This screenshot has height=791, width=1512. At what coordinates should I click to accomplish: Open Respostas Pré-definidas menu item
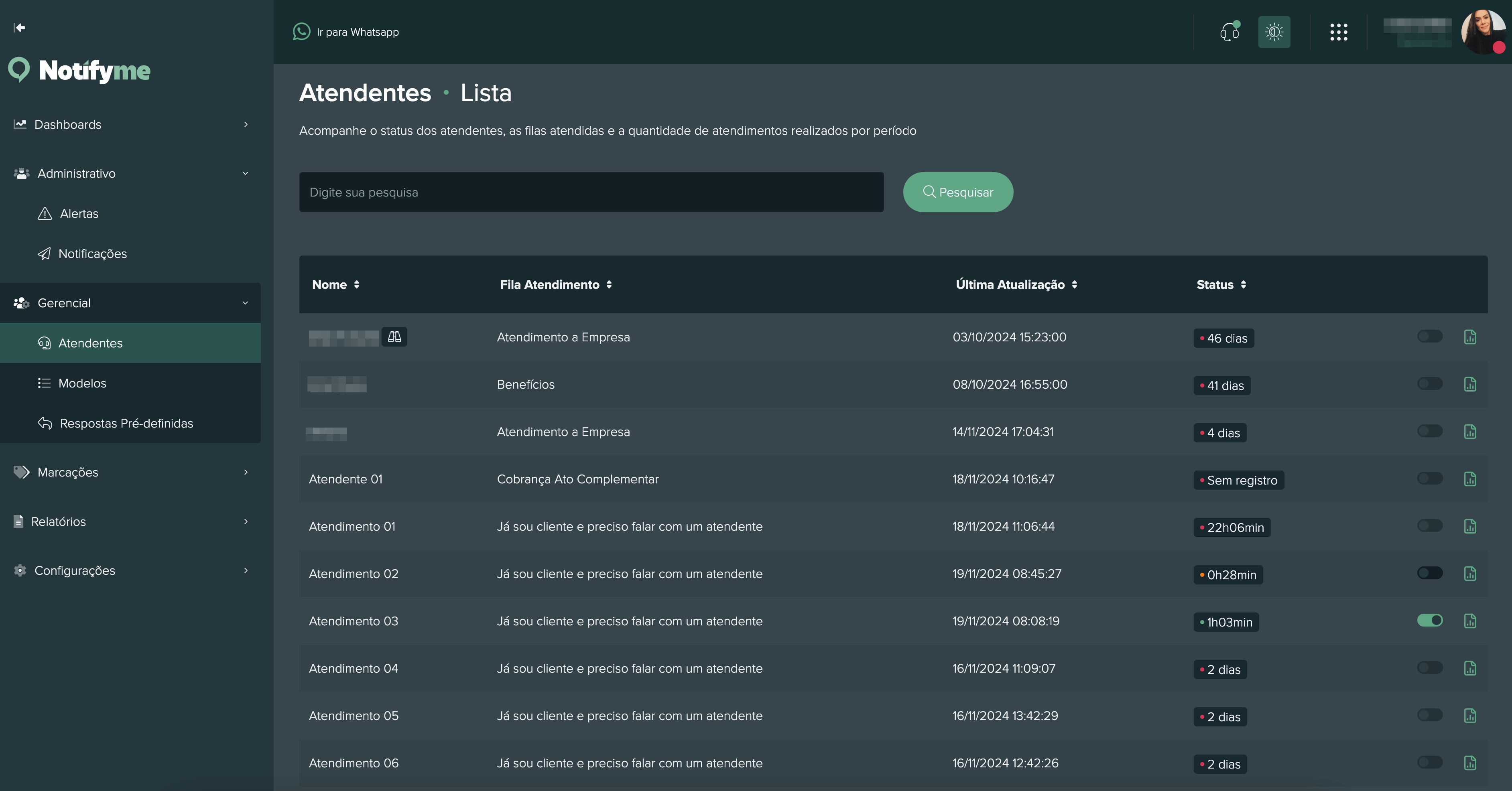click(126, 423)
